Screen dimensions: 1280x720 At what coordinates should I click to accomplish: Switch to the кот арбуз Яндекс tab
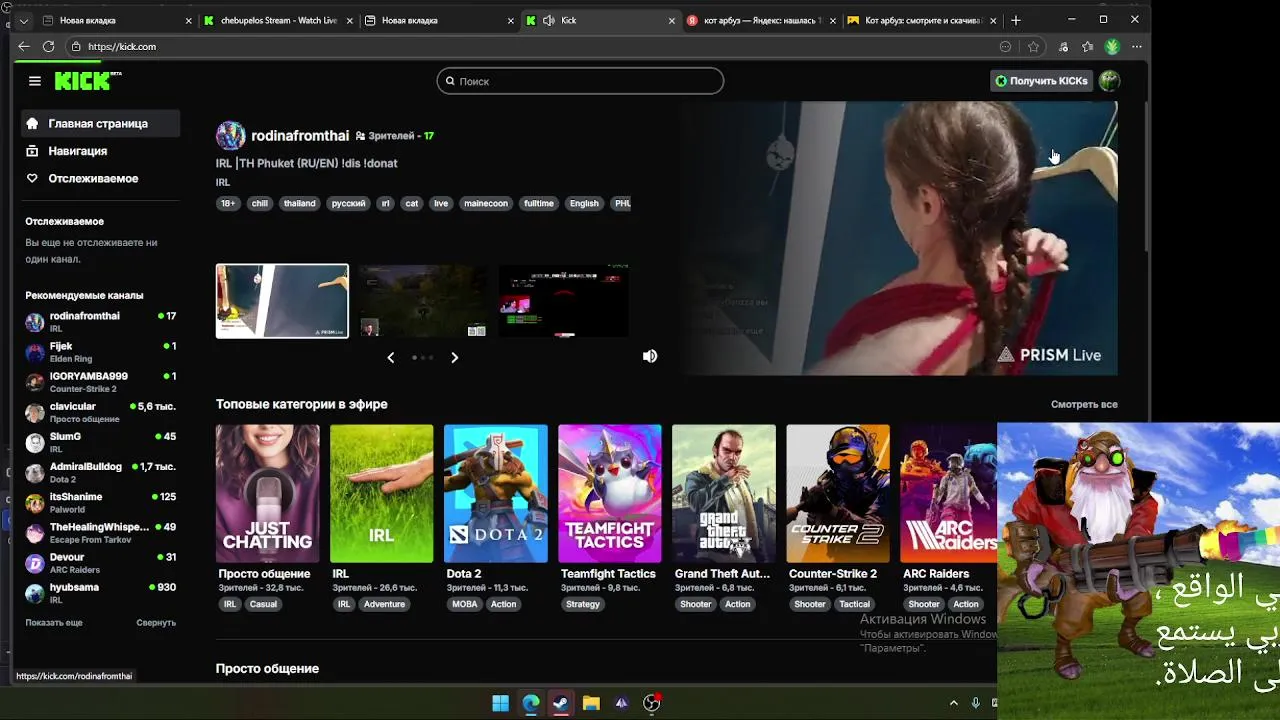pos(761,20)
